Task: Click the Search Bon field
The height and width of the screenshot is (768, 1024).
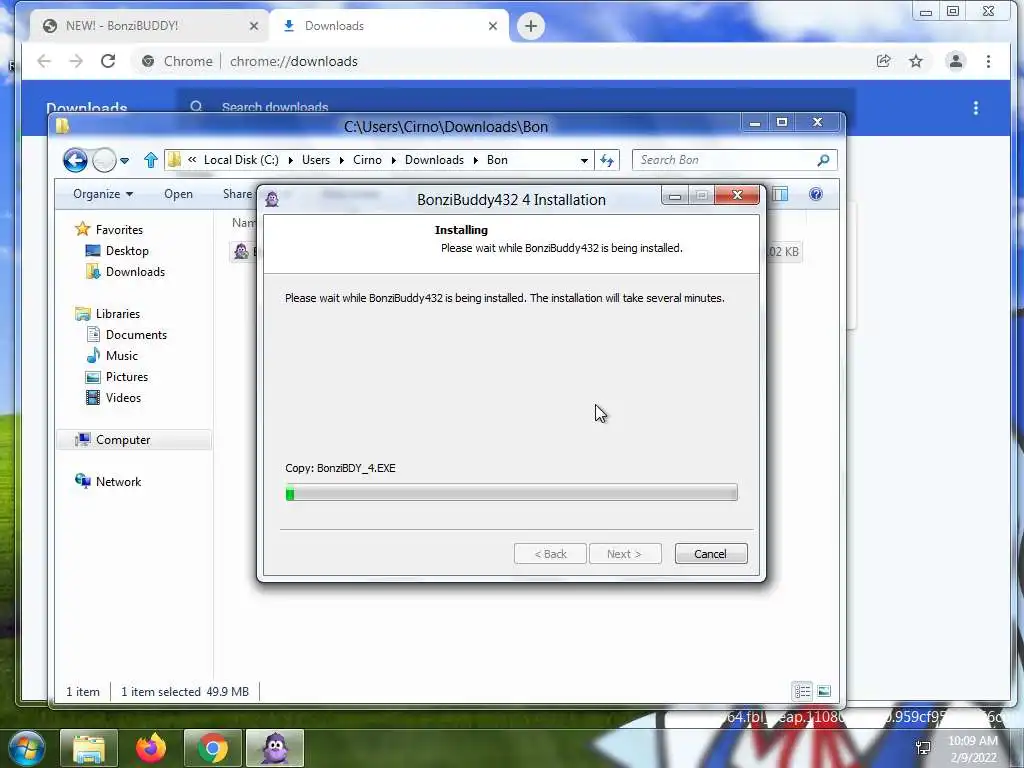Action: tap(734, 160)
